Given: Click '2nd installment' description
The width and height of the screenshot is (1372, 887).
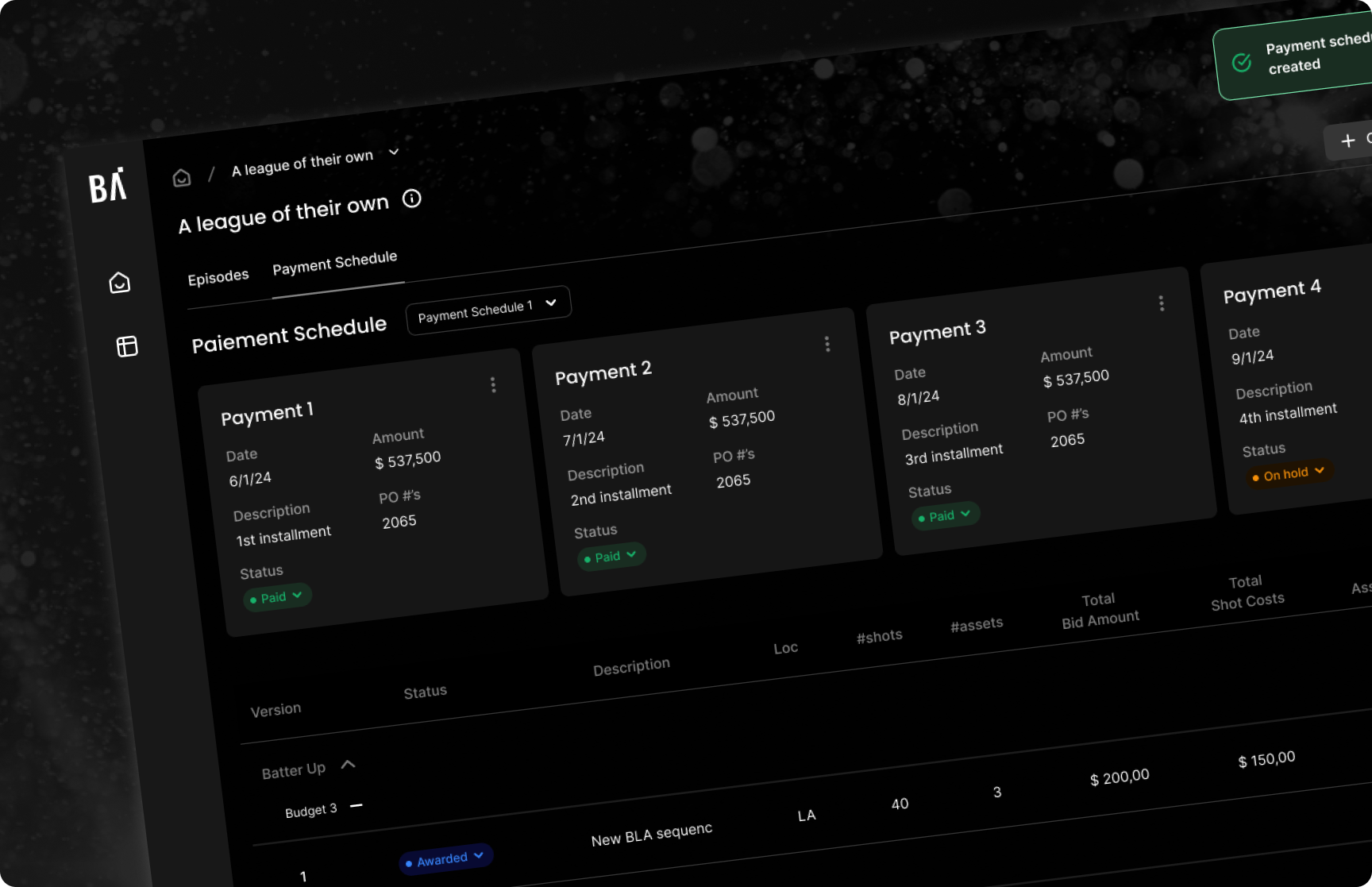Looking at the screenshot, I should [621, 495].
